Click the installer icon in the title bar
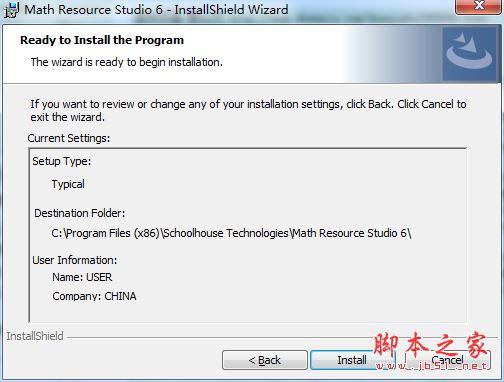The height and width of the screenshot is (382, 504). (11, 9)
